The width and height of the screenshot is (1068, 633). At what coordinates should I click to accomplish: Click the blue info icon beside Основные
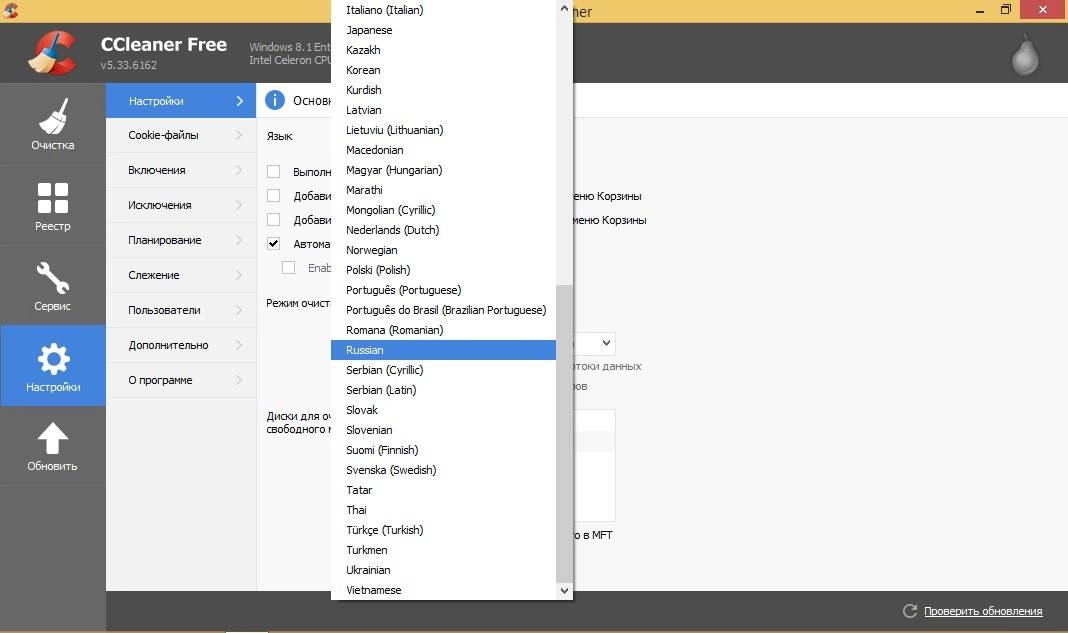click(x=274, y=100)
